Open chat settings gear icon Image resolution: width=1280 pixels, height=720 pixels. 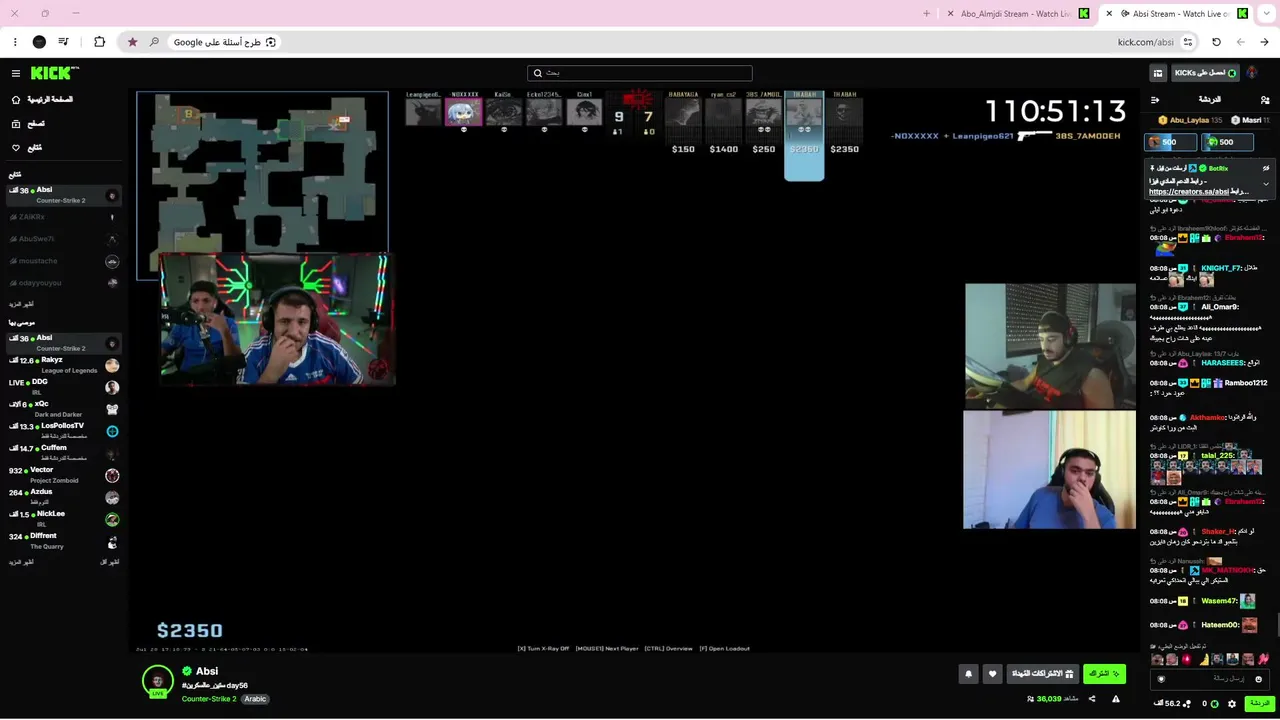(x=1231, y=704)
